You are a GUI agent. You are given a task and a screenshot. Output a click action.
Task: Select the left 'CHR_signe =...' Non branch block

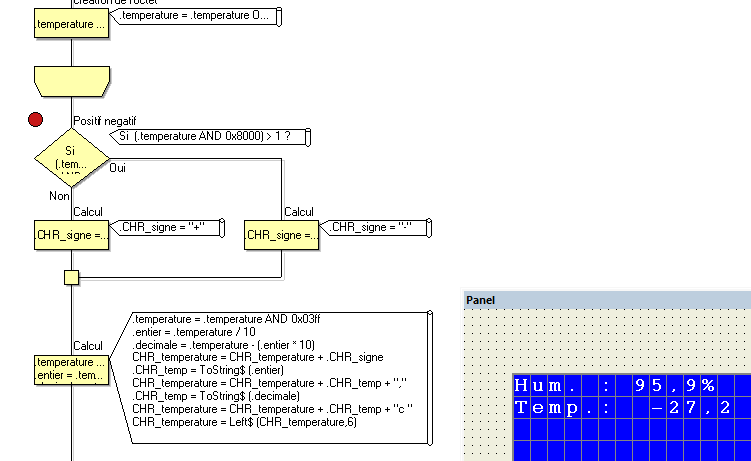pos(71,235)
